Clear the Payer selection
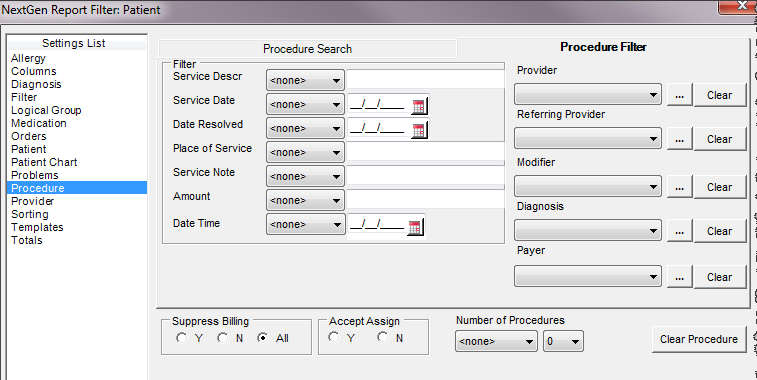Image resolution: width=757 pixels, height=380 pixels. tap(719, 277)
